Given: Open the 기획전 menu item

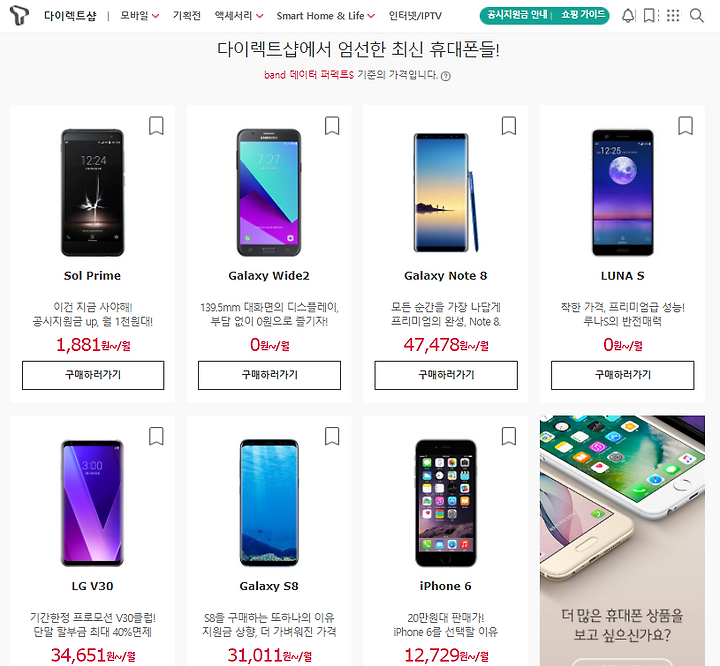Looking at the screenshot, I should (186, 16).
